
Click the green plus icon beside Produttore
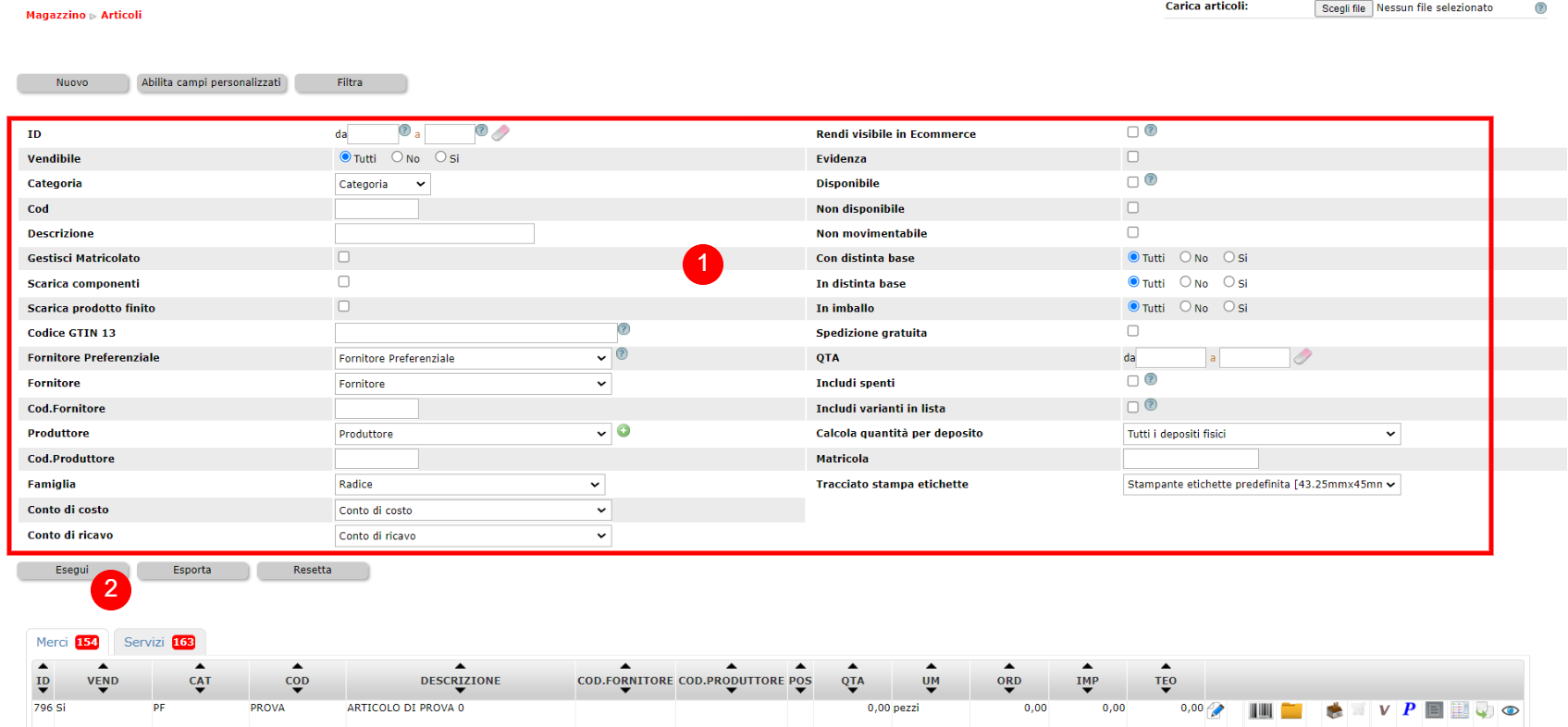coord(623,430)
